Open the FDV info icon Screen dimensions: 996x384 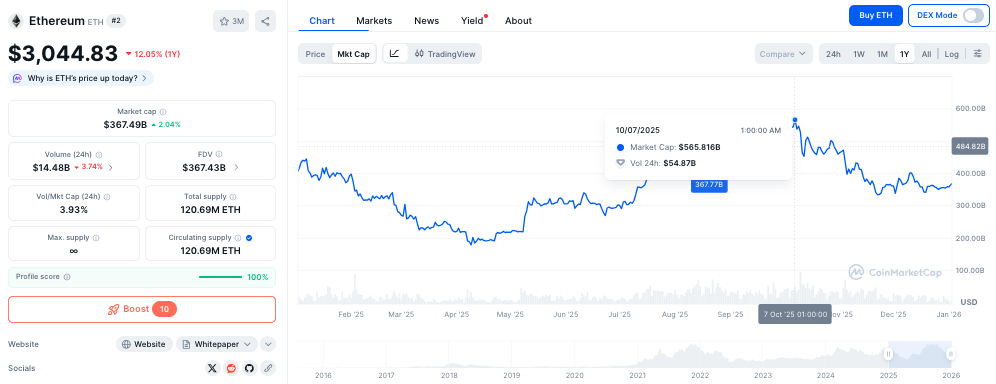point(219,154)
